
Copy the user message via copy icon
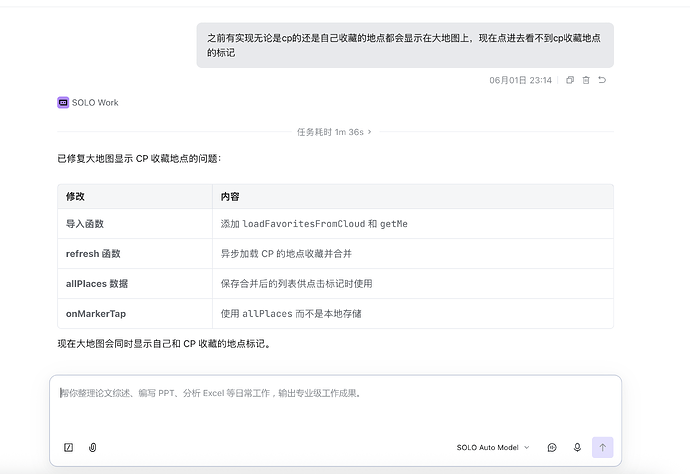pos(570,80)
